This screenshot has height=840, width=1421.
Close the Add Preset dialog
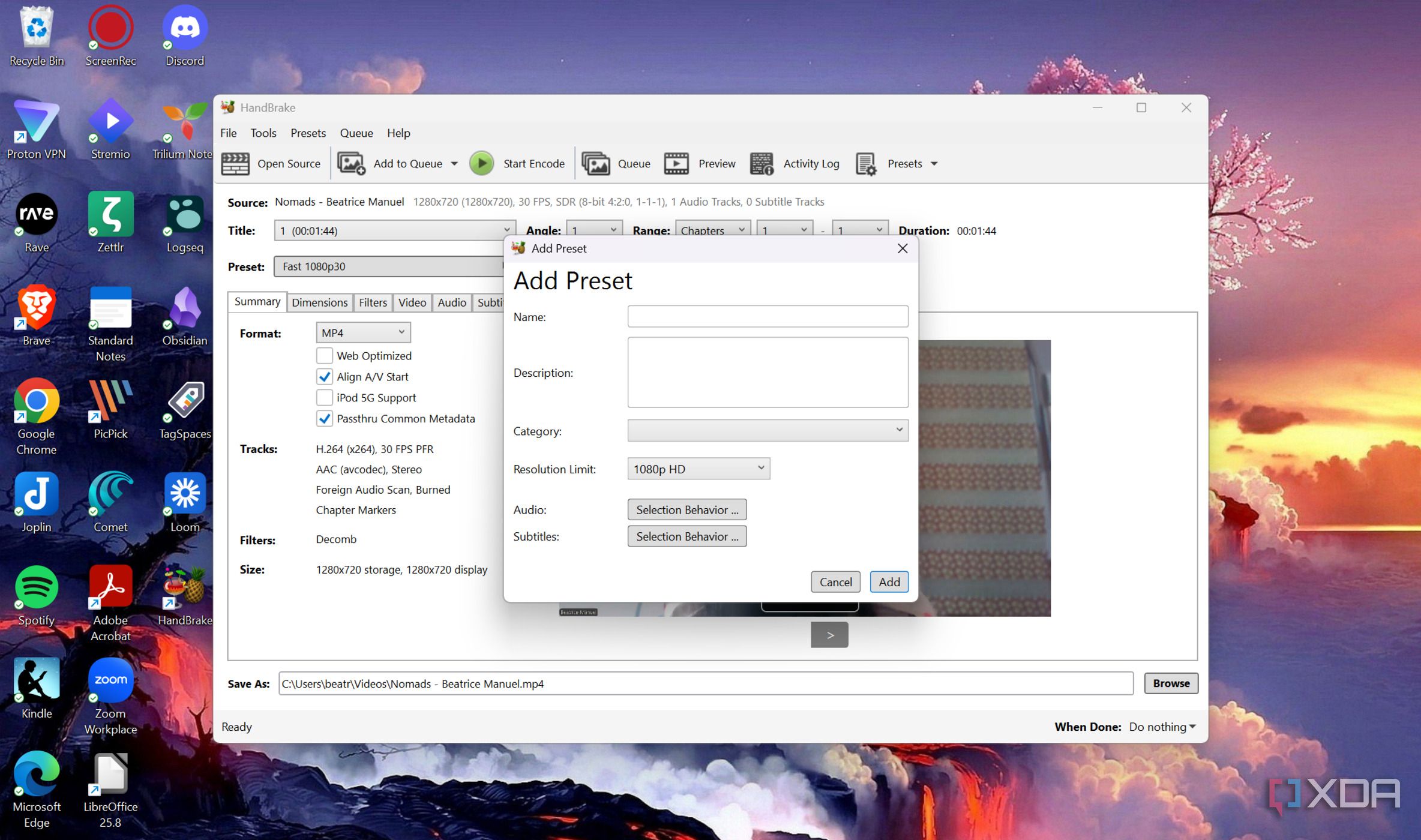[902, 248]
